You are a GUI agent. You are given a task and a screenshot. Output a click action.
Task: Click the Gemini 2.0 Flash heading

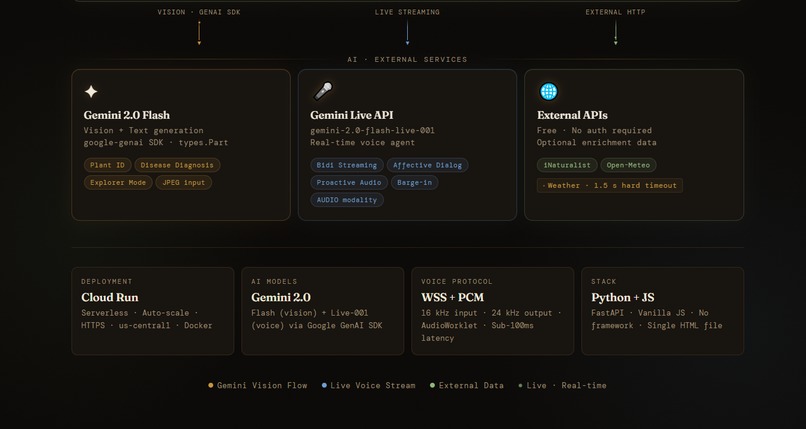[x=127, y=115]
